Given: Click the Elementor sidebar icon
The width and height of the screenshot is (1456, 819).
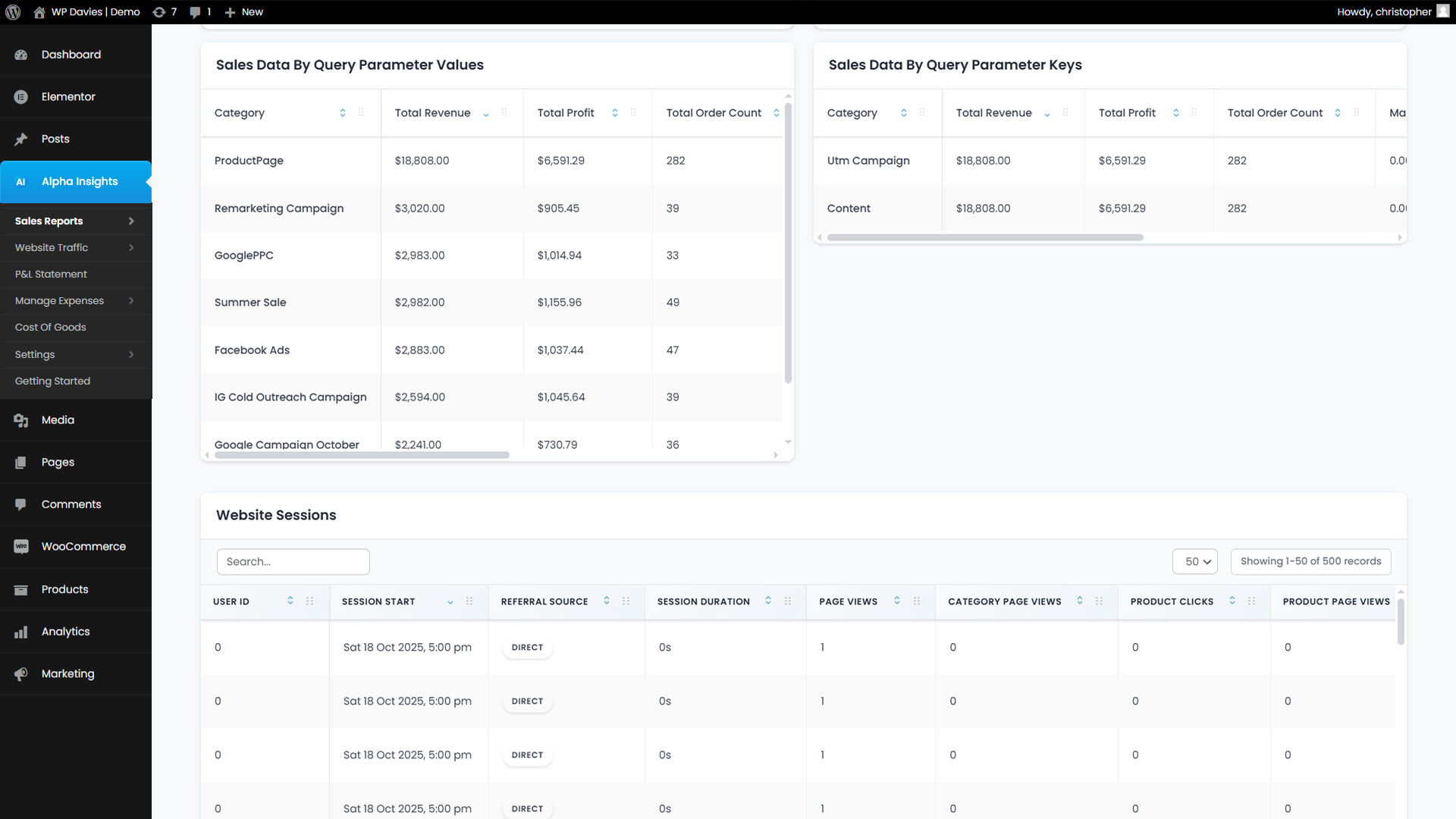Looking at the screenshot, I should click(21, 97).
